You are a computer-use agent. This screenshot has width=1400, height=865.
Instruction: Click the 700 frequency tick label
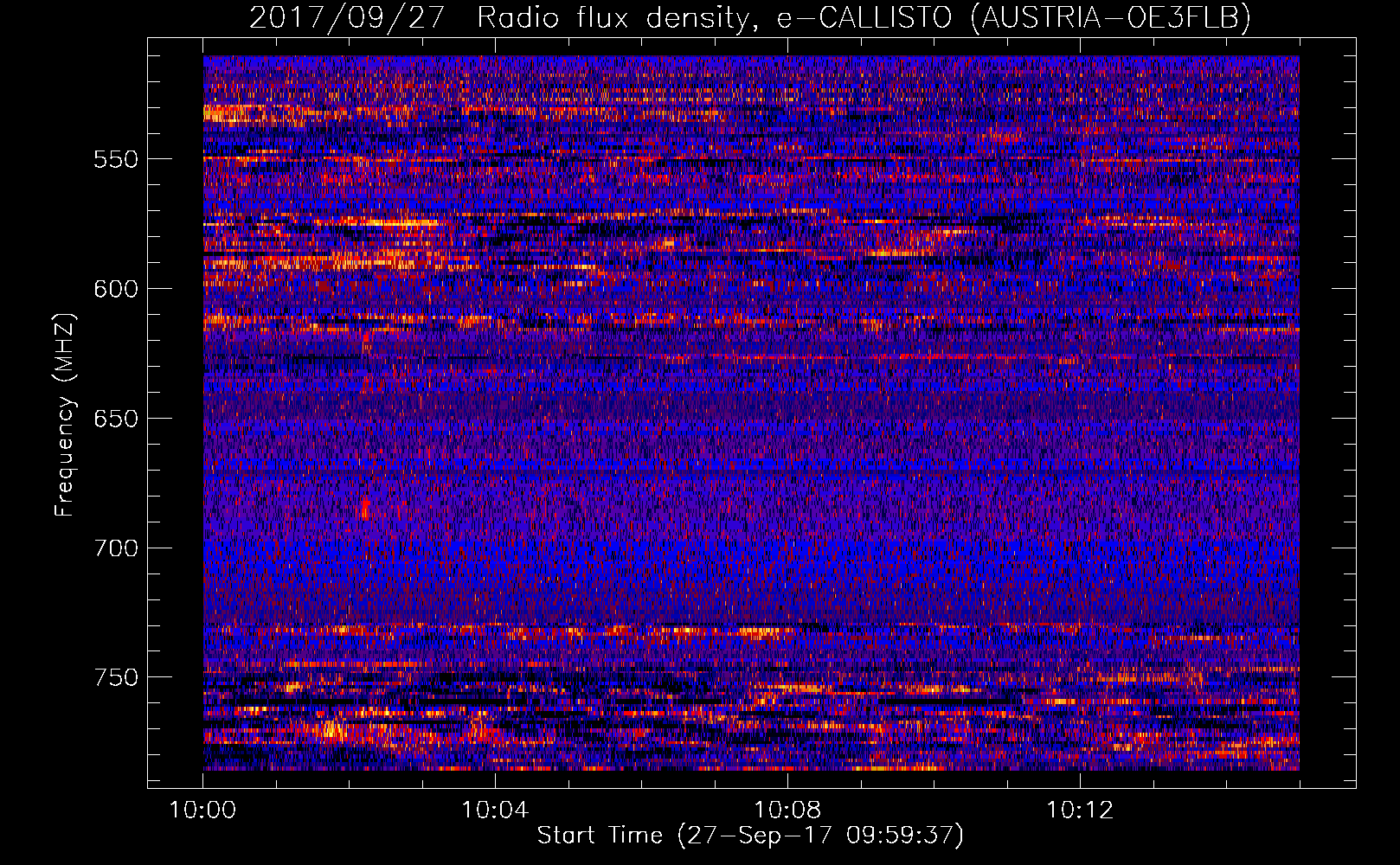point(116,548)
